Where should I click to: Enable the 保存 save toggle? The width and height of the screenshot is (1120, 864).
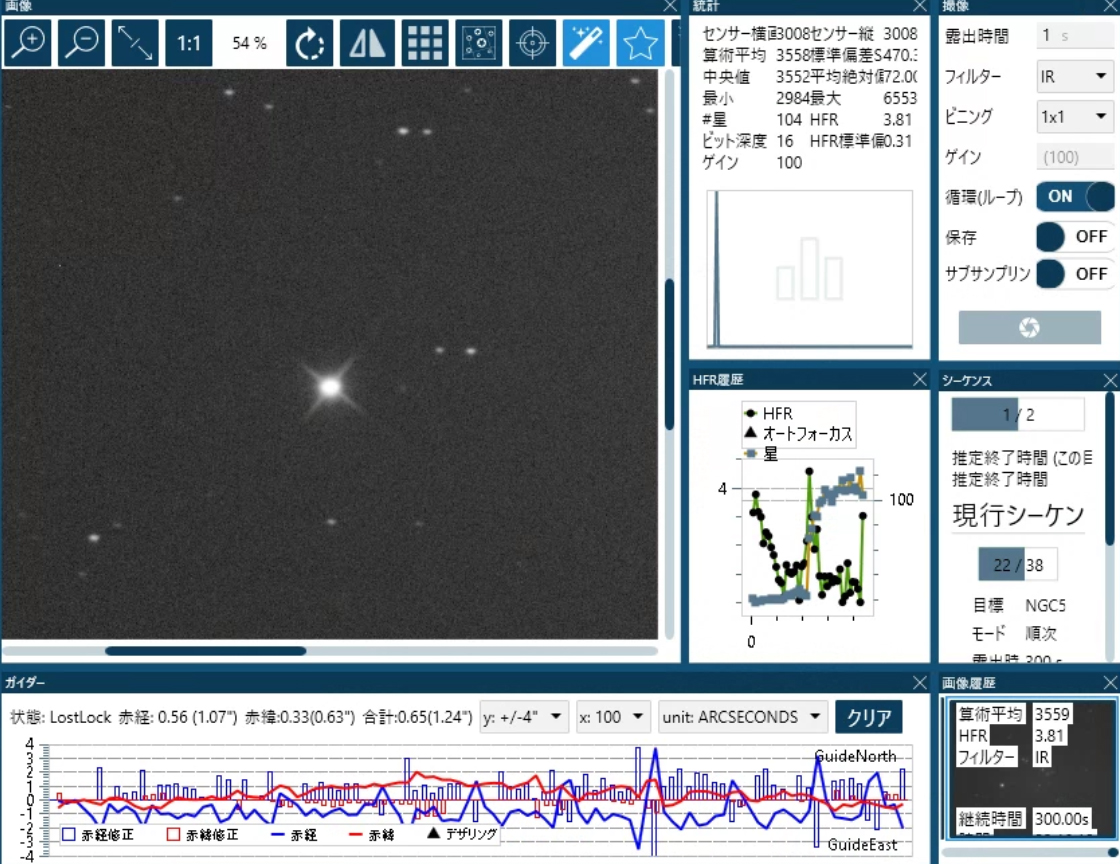click(x=1075, y=236)
